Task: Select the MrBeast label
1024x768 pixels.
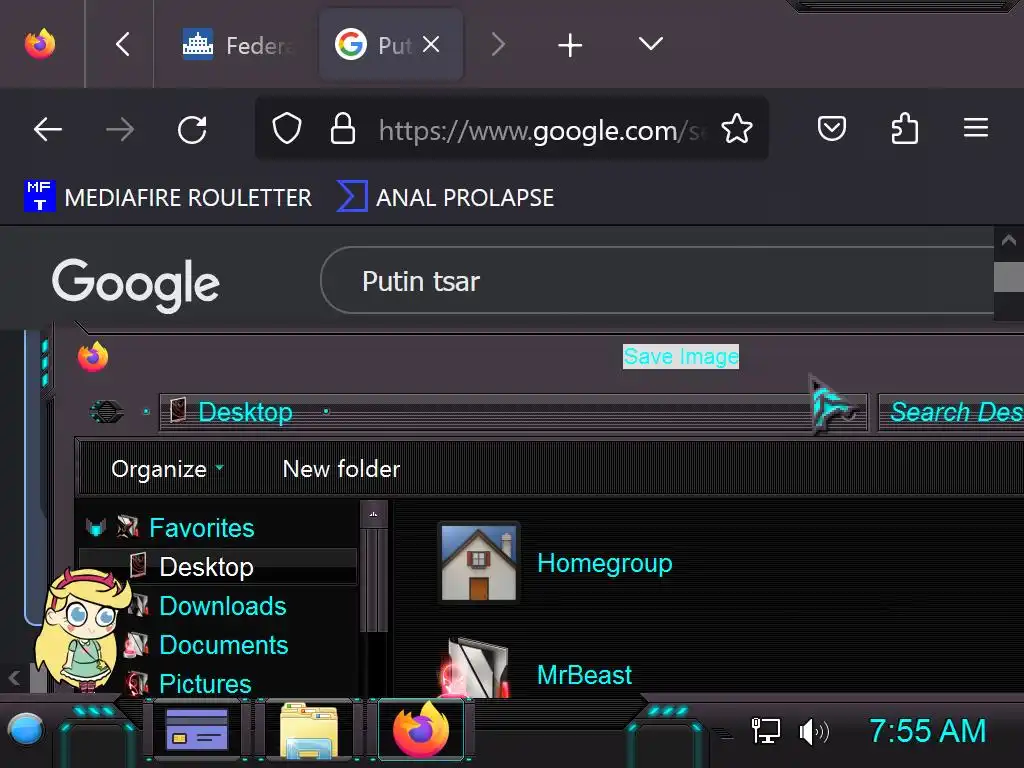Action: coord(584,675)
